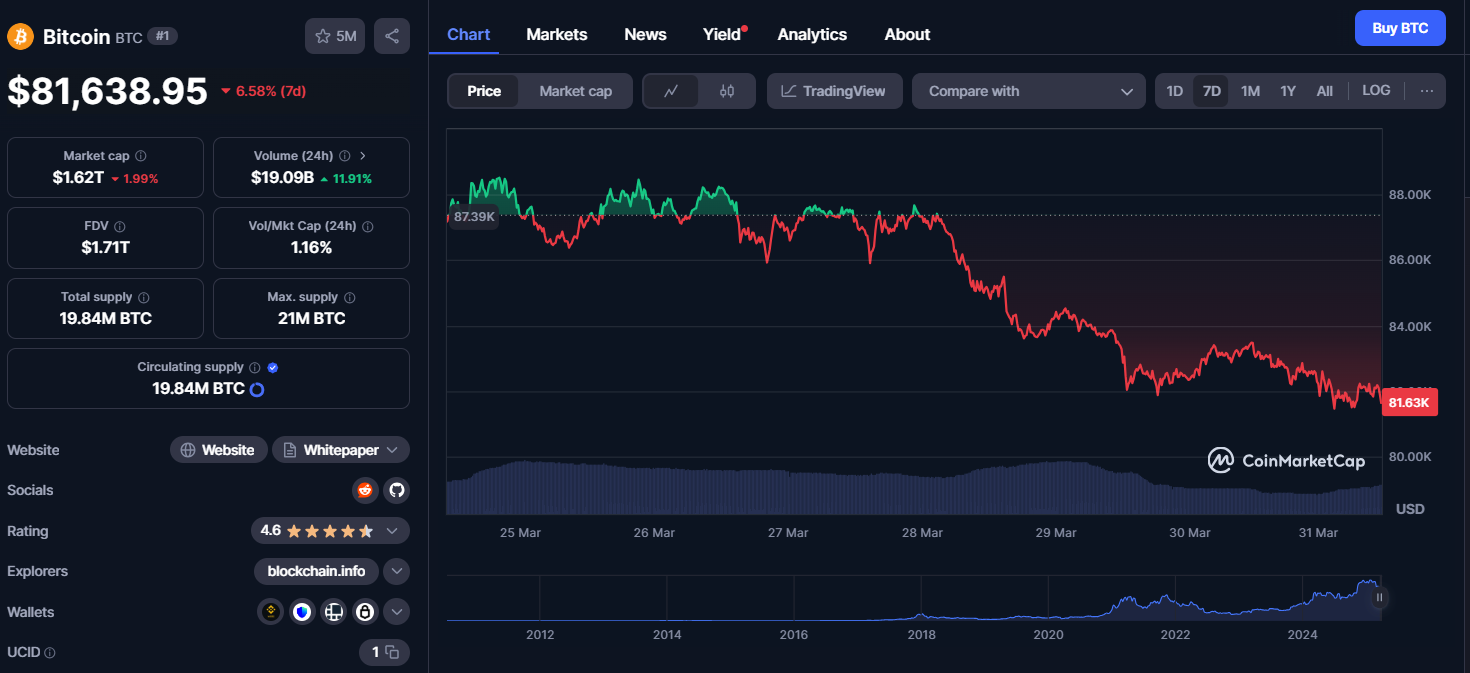This screenshot has width=1470, height=673.
Task: Open the Chart tab
Action: (x=468, y=34)
